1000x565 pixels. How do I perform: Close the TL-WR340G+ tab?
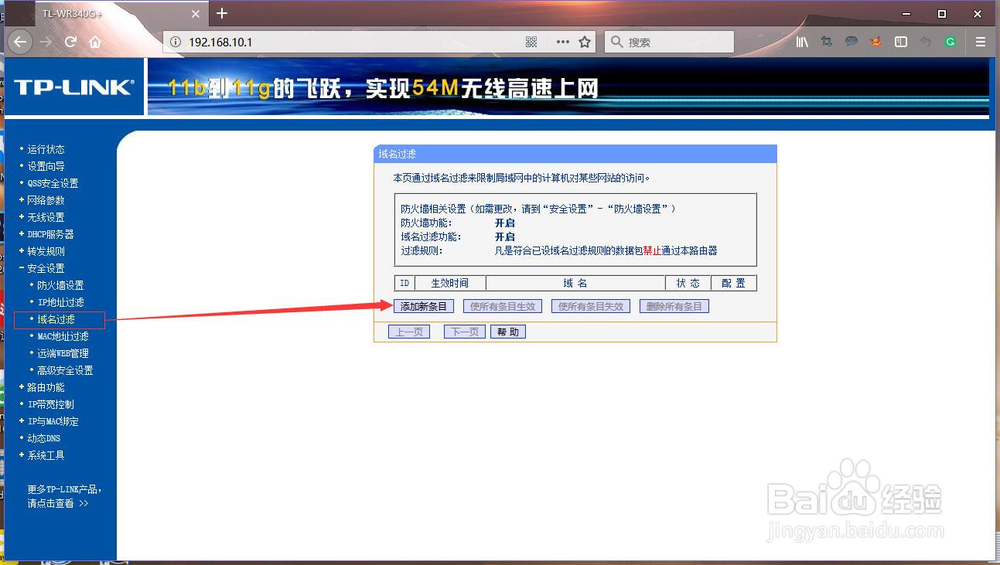coord(195,13)
